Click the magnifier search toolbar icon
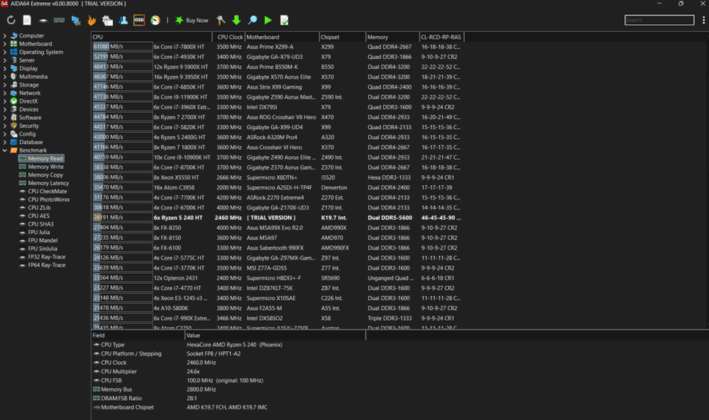Screen dimensions: 709x420 252,20
